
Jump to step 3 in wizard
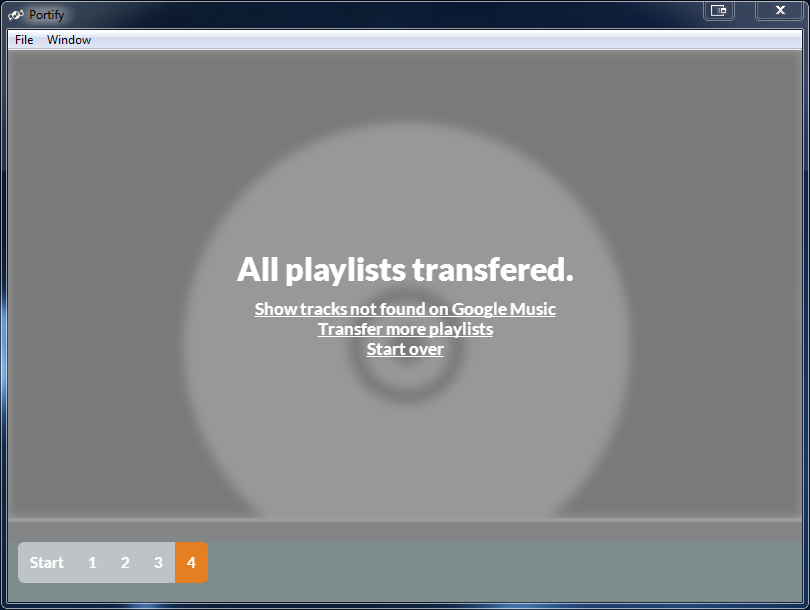click(x=159, y=562)
